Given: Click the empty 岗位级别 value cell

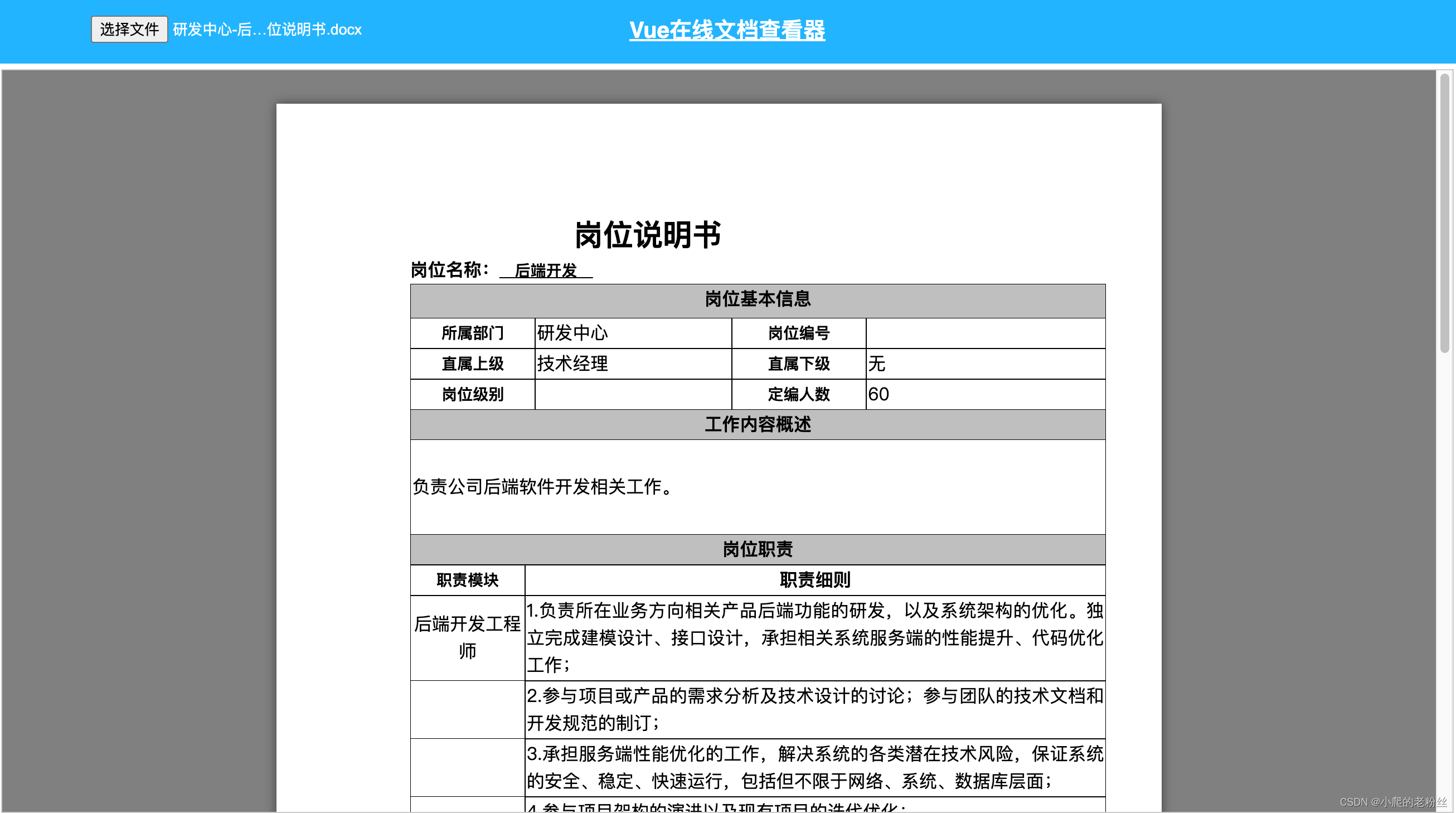Looking at the screenshot, I should (x=633, y=394).
